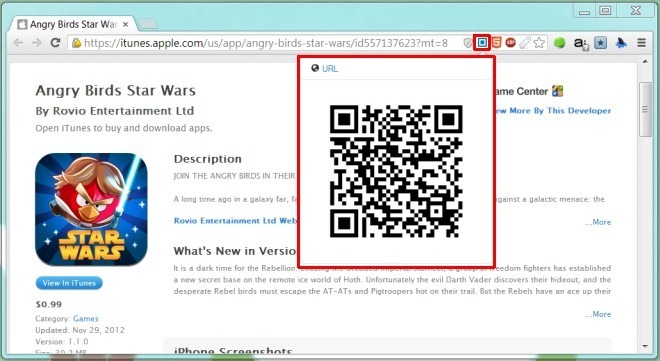Click the globe icon beside URL label
Screen dimensions: 660x361
pyautogui.click(x=315, y=68)
